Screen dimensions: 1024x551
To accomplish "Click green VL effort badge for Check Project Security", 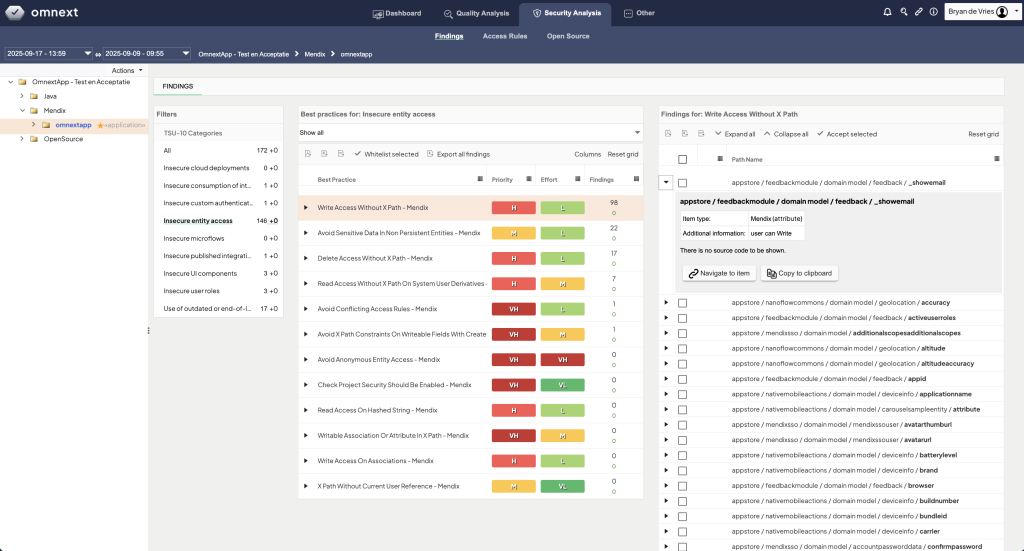I will [x=562, y=385].
